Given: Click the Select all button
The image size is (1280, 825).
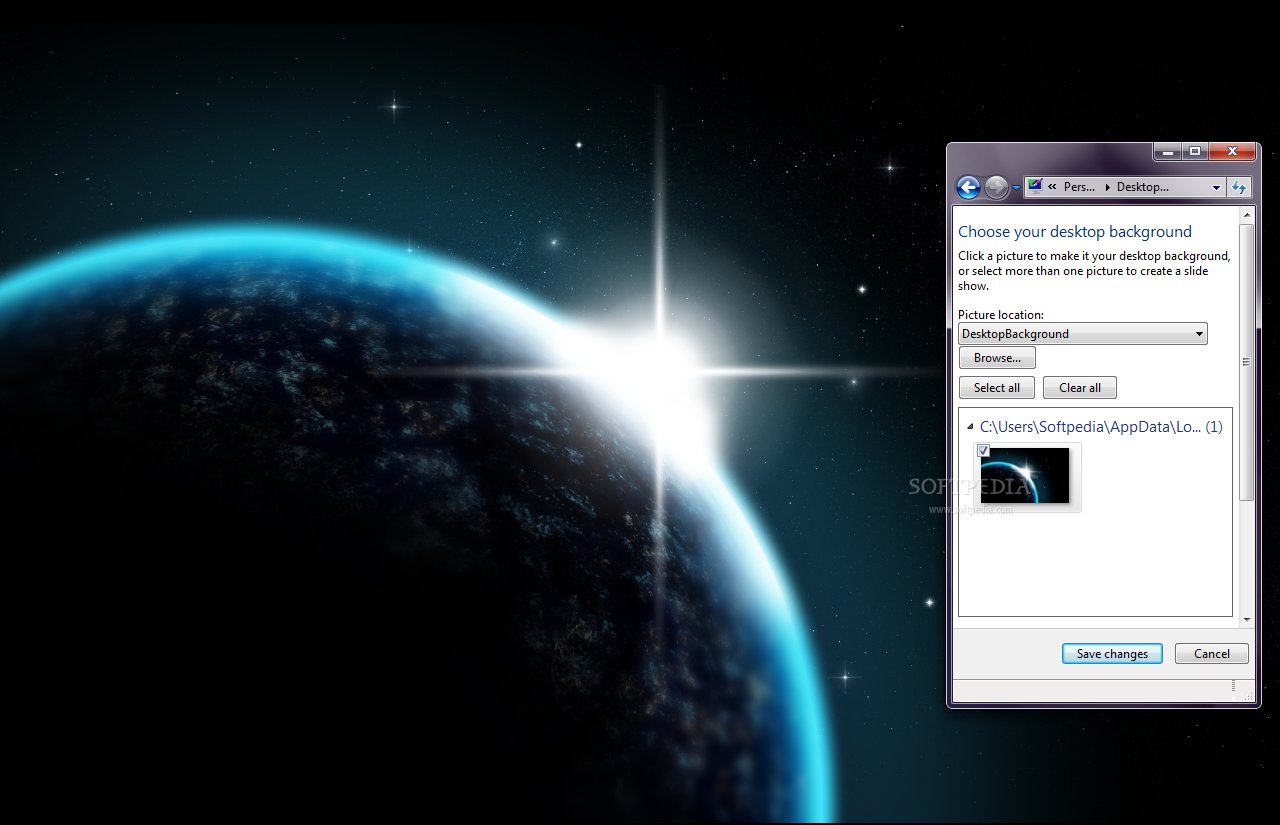Looking at the screenshot, I should pyautogui.click(x=997, y=388).
